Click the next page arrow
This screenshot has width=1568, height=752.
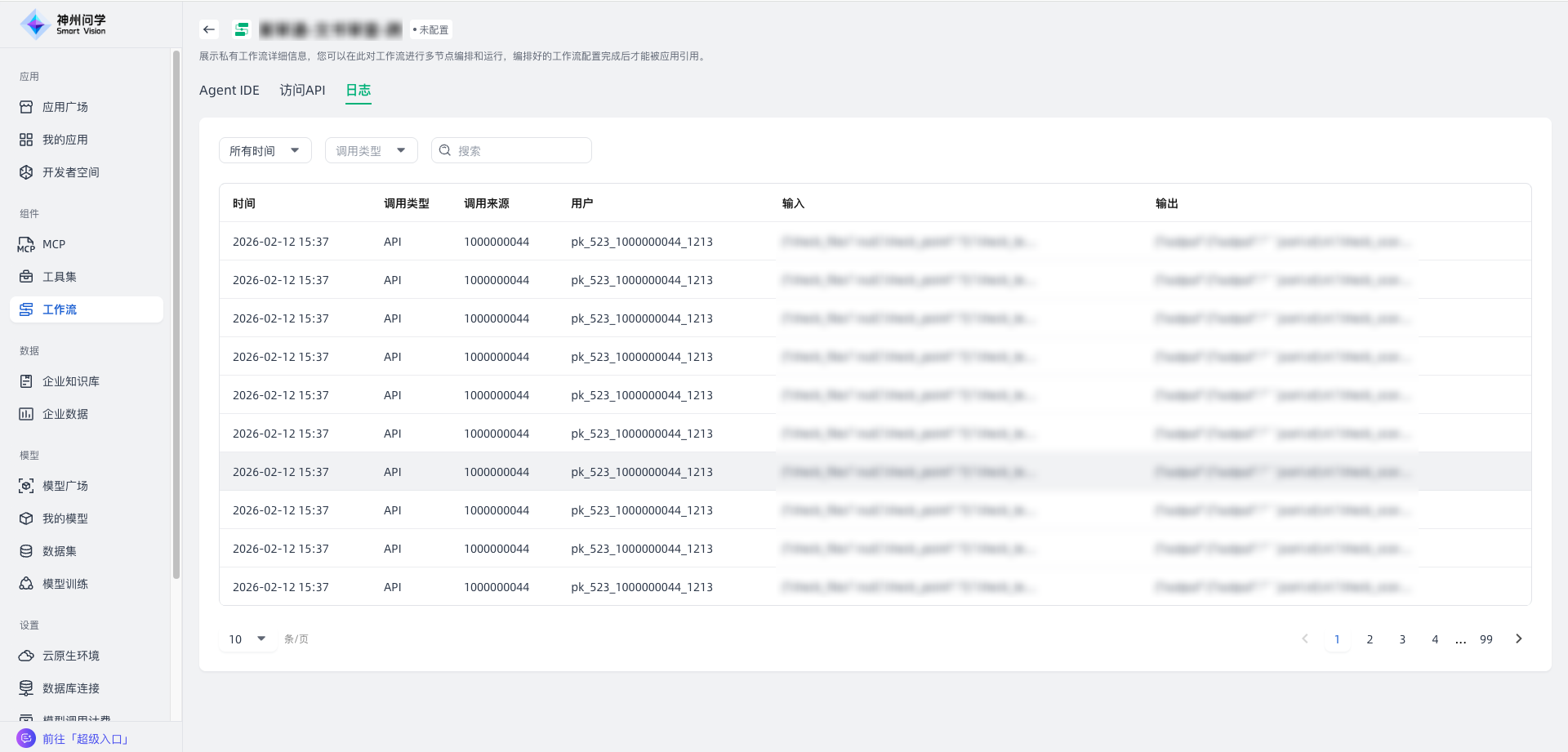(x=1518, y=639)
